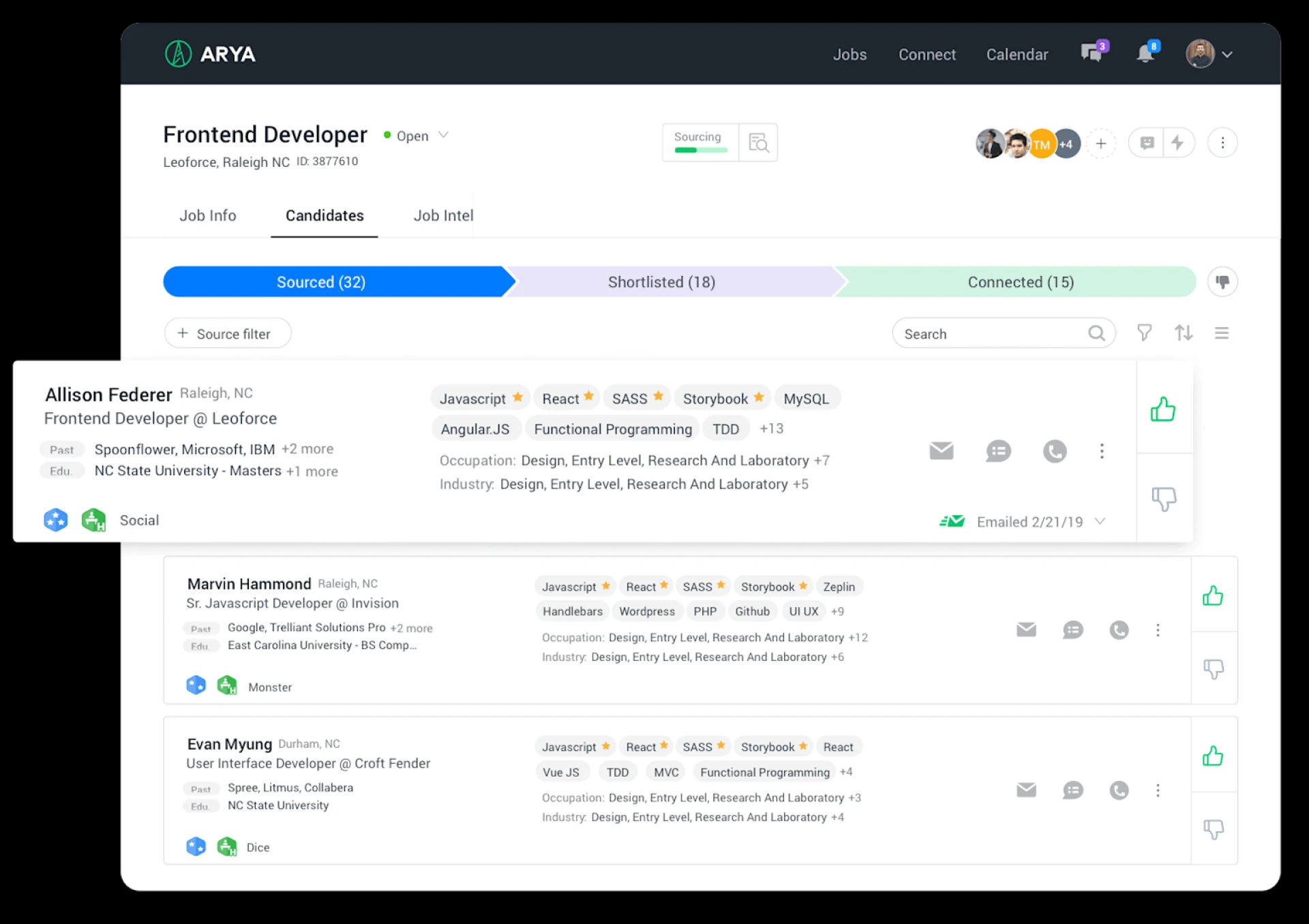Expand the Open job status dropdown
This screenshot has height=924, width=1309.
click(x=445, y=136)
